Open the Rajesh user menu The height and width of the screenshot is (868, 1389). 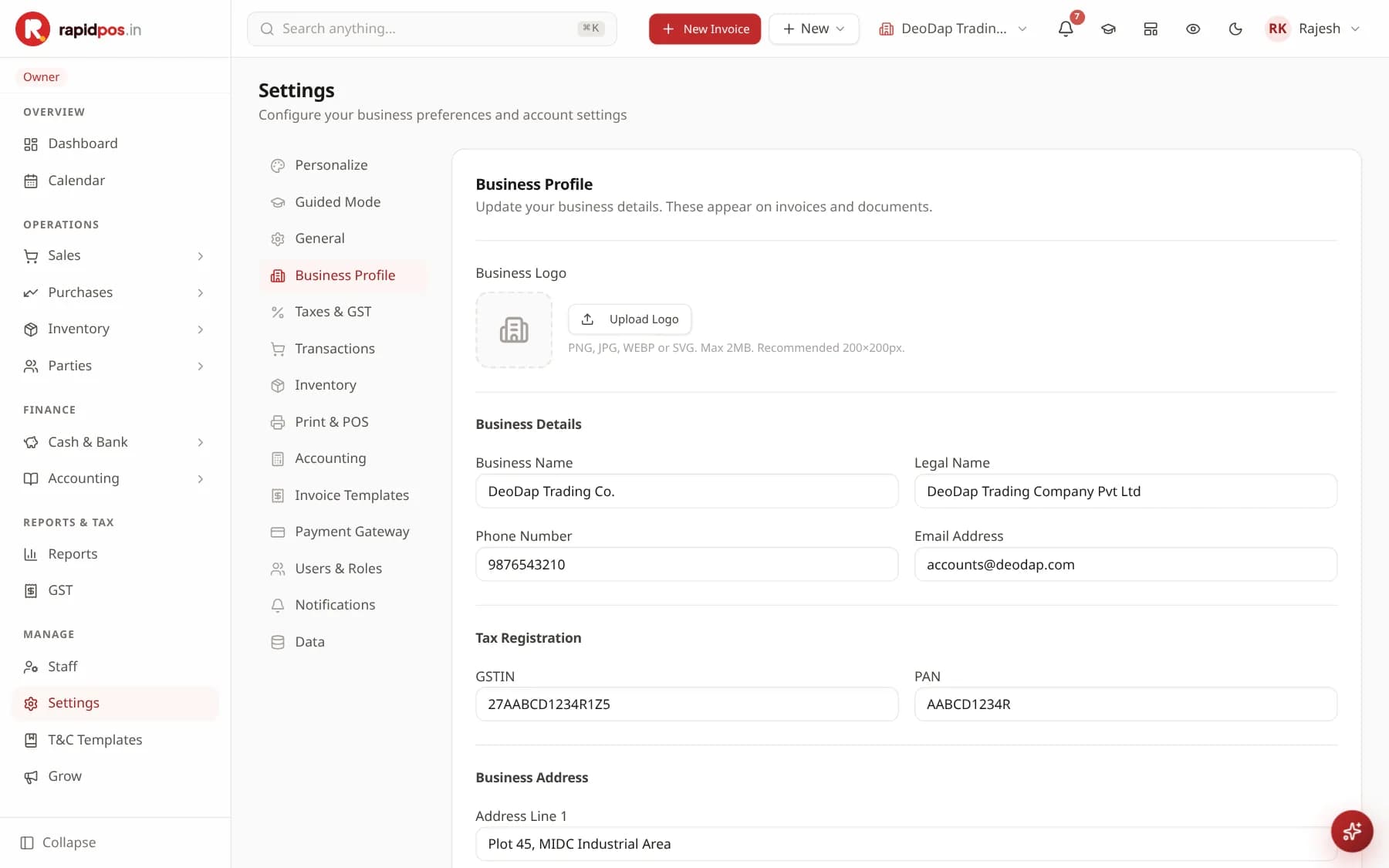tap(1313, 29)
